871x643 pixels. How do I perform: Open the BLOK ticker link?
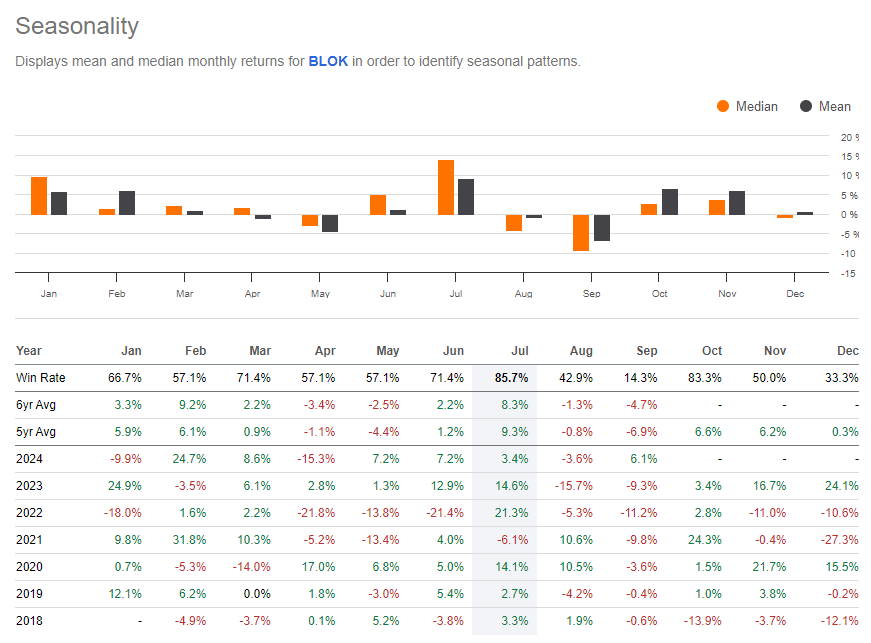(x=327, y=61)
